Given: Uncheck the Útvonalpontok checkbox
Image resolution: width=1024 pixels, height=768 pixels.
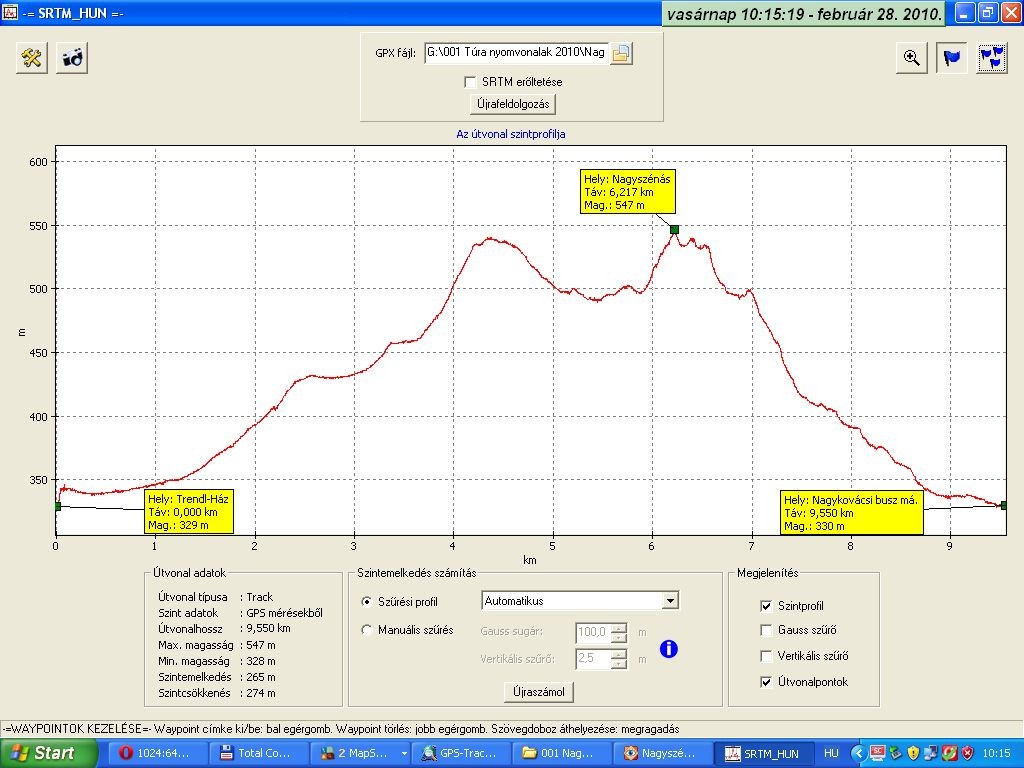Looking at the screenshot, I should pos(766,682).
